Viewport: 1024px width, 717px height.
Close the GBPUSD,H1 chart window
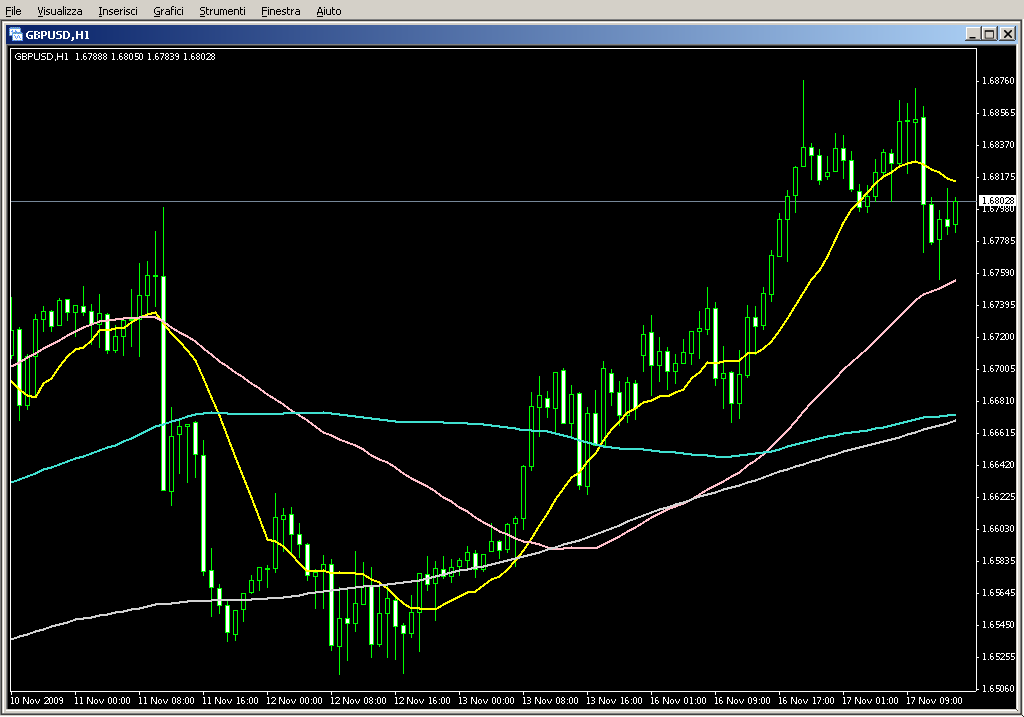click(x=1008, y=34)
